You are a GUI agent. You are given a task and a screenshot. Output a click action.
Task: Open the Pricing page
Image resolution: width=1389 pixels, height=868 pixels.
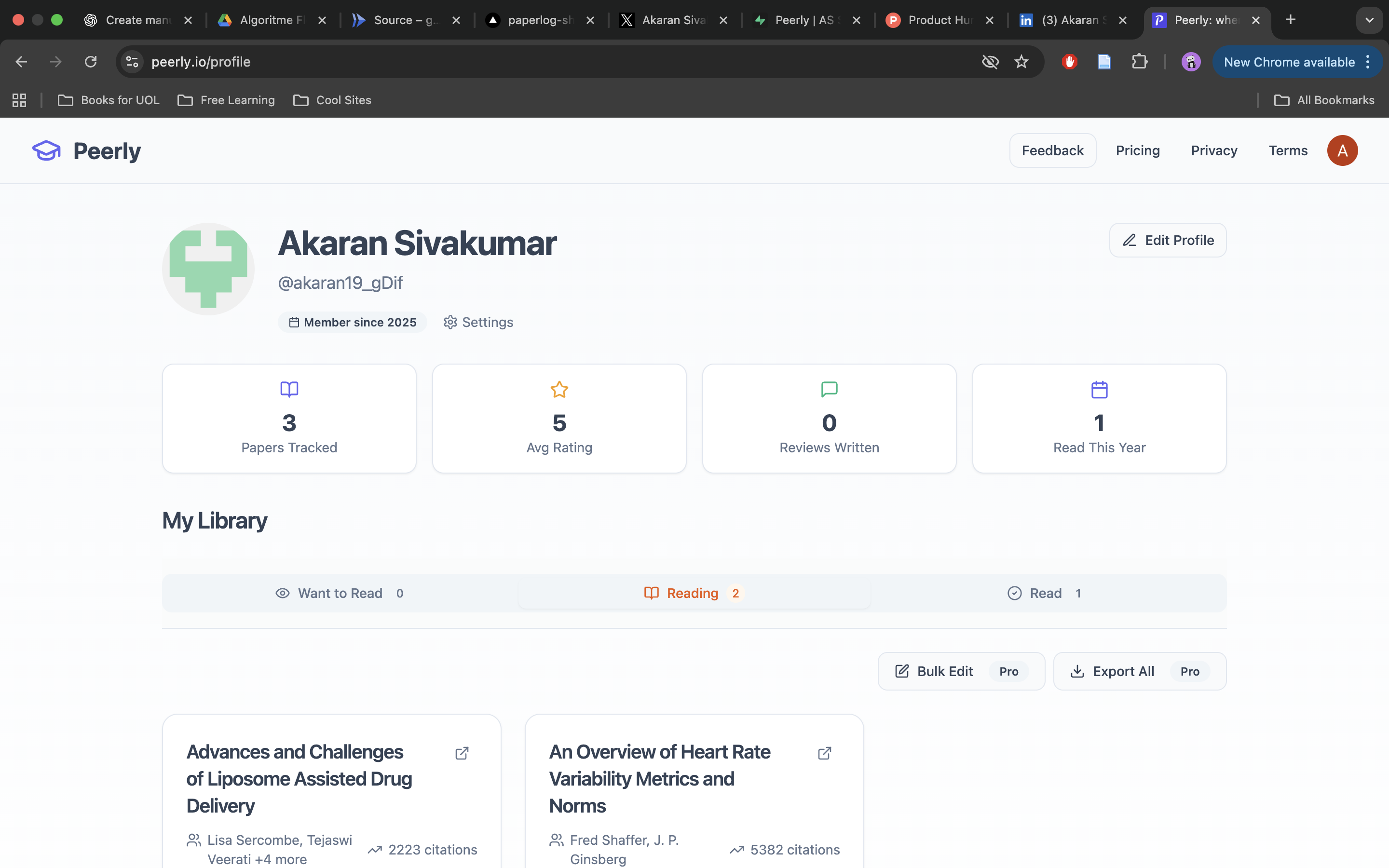point(1138,150)
